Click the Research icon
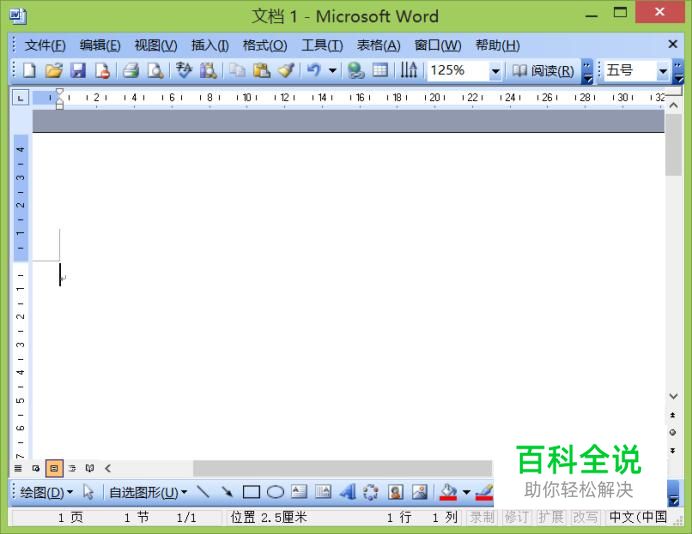 click(208, 71)
